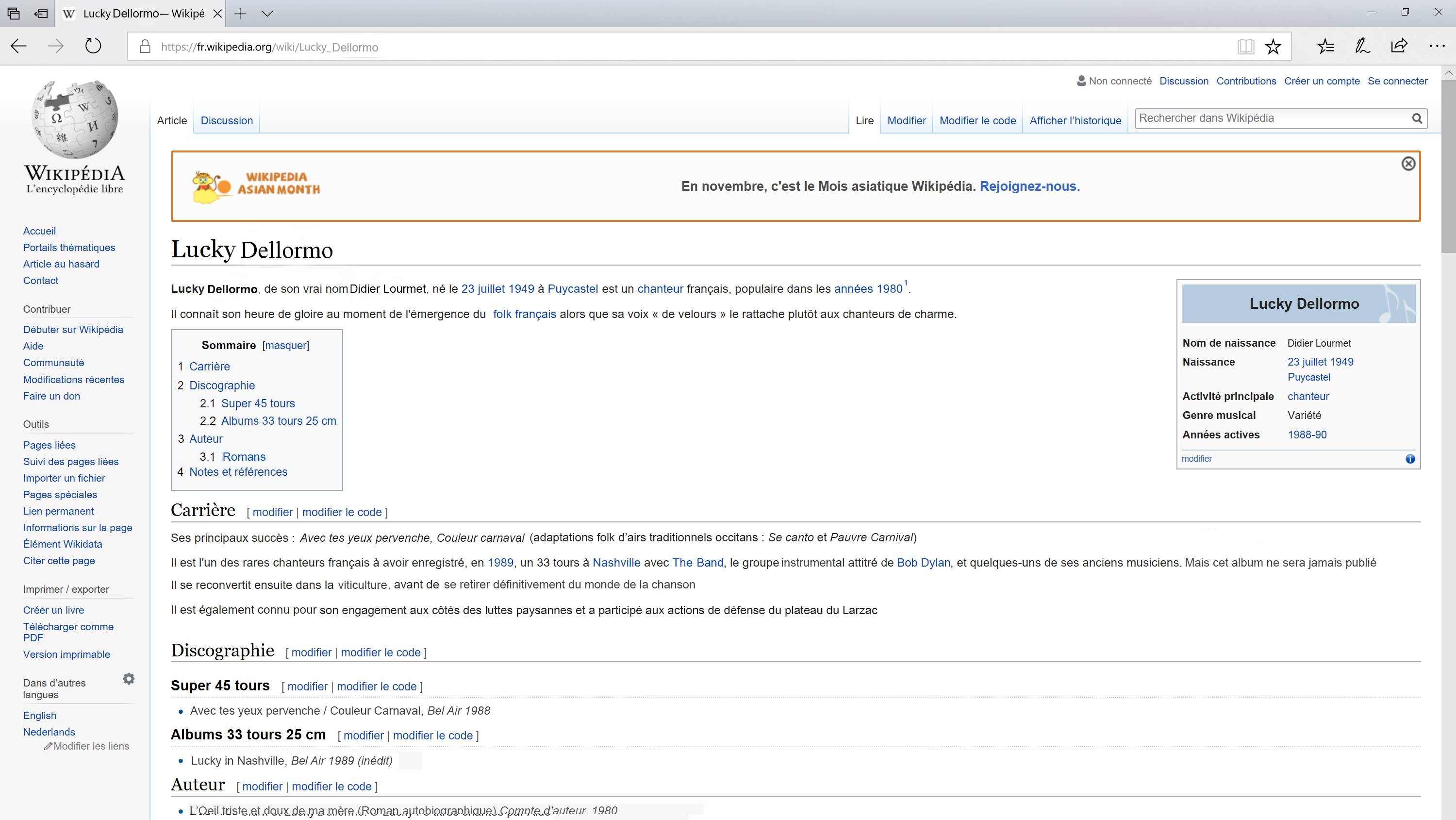
Task: Dismiss the Asian Month banner
Action: pyautogui.click(x=1408, y=164)
